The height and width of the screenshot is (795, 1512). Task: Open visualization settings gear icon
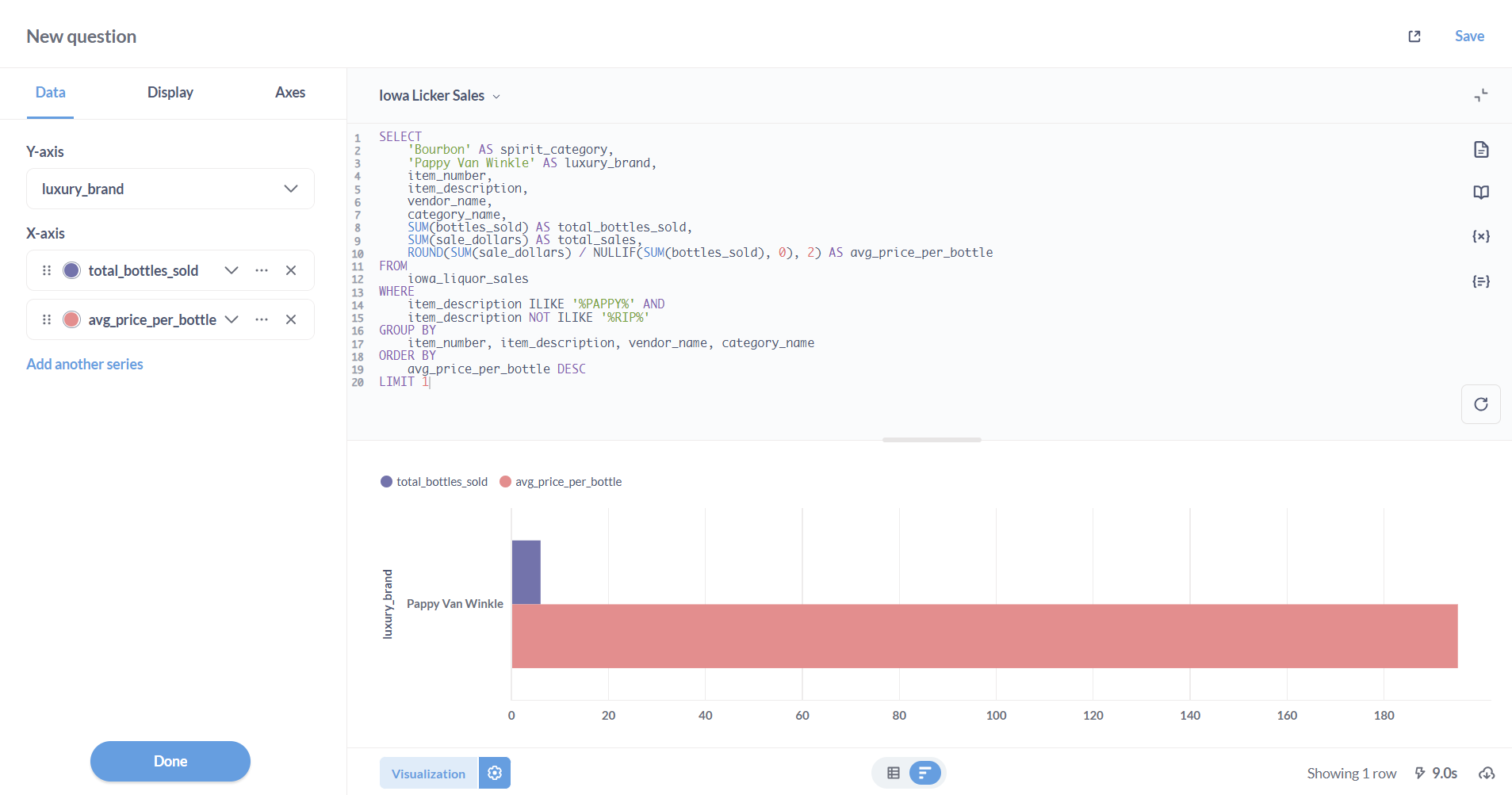495,773
